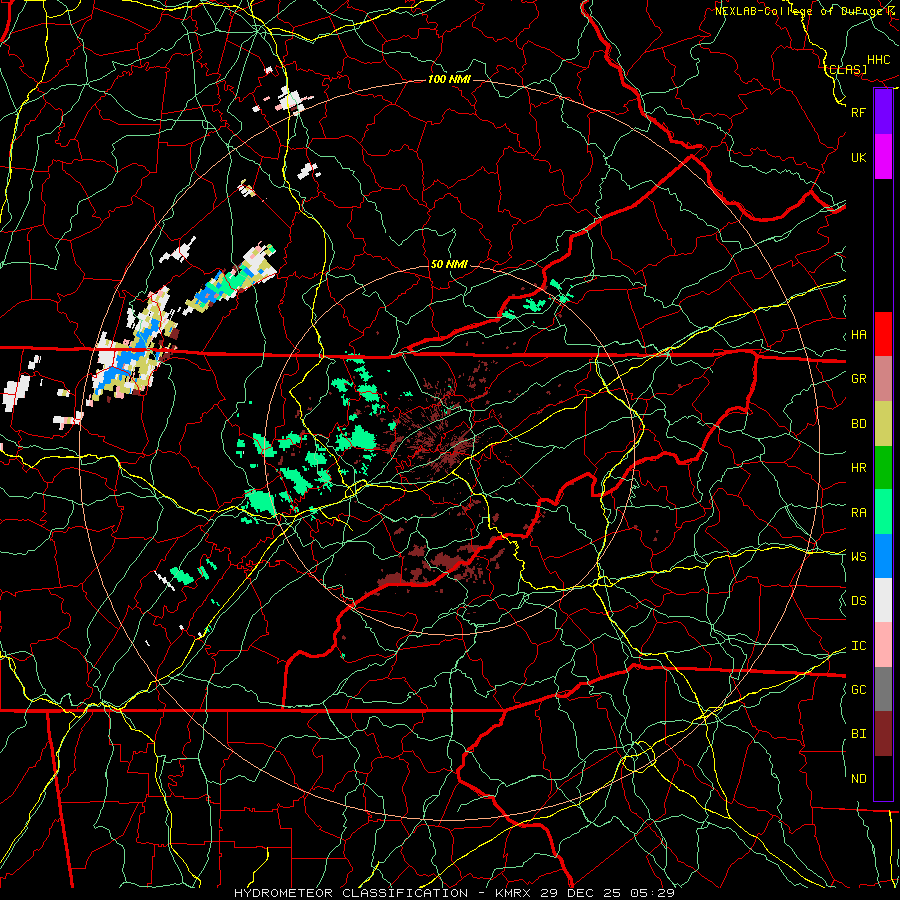900x900 pixels.
Task: Click the HA legend label
Action: tap(859, 335)
